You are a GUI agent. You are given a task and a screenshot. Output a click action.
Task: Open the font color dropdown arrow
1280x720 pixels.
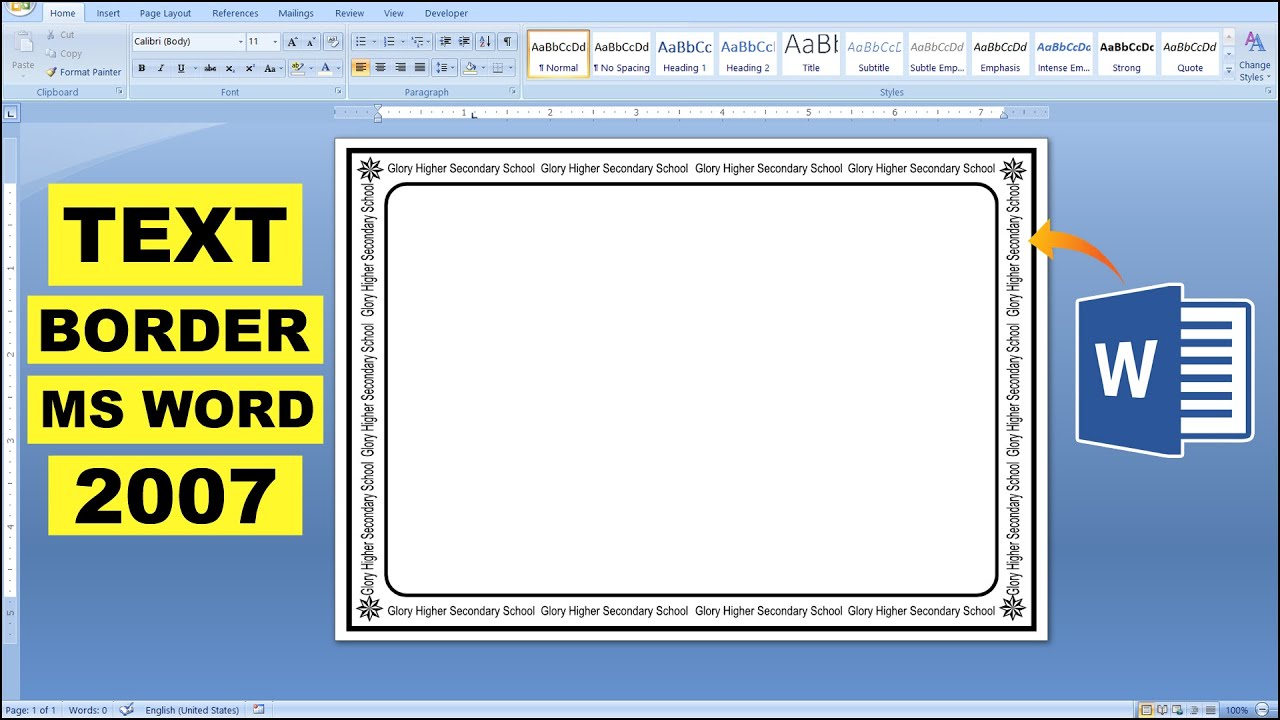[338, 68]
